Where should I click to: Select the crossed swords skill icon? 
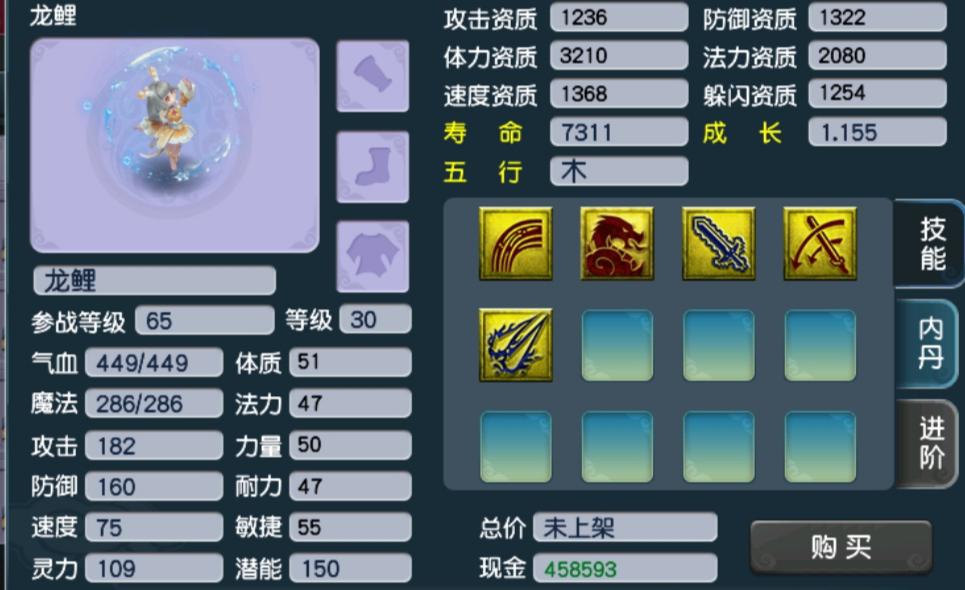click(820, 244)
